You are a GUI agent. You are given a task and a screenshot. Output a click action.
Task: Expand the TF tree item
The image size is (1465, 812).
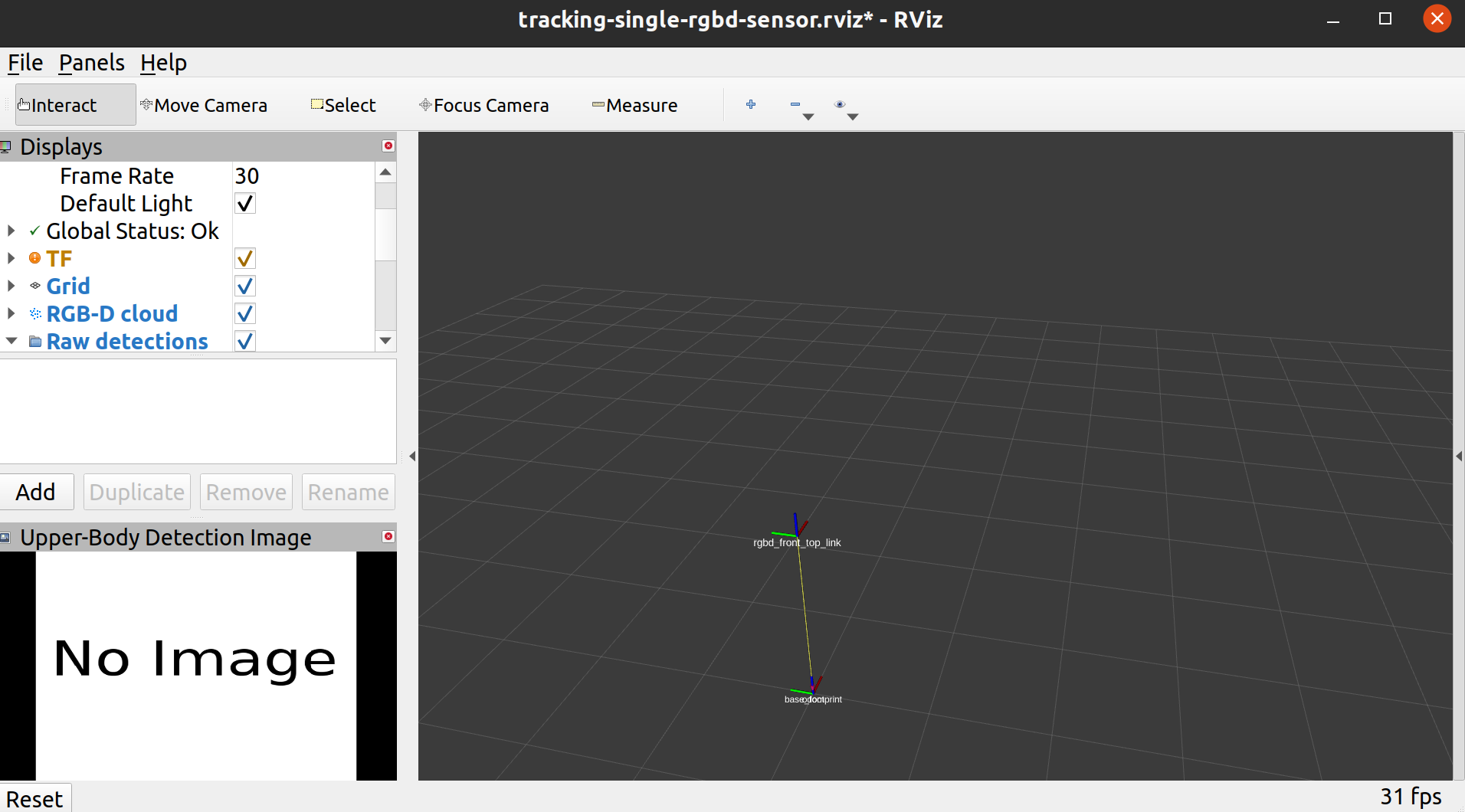click(11, 258)
